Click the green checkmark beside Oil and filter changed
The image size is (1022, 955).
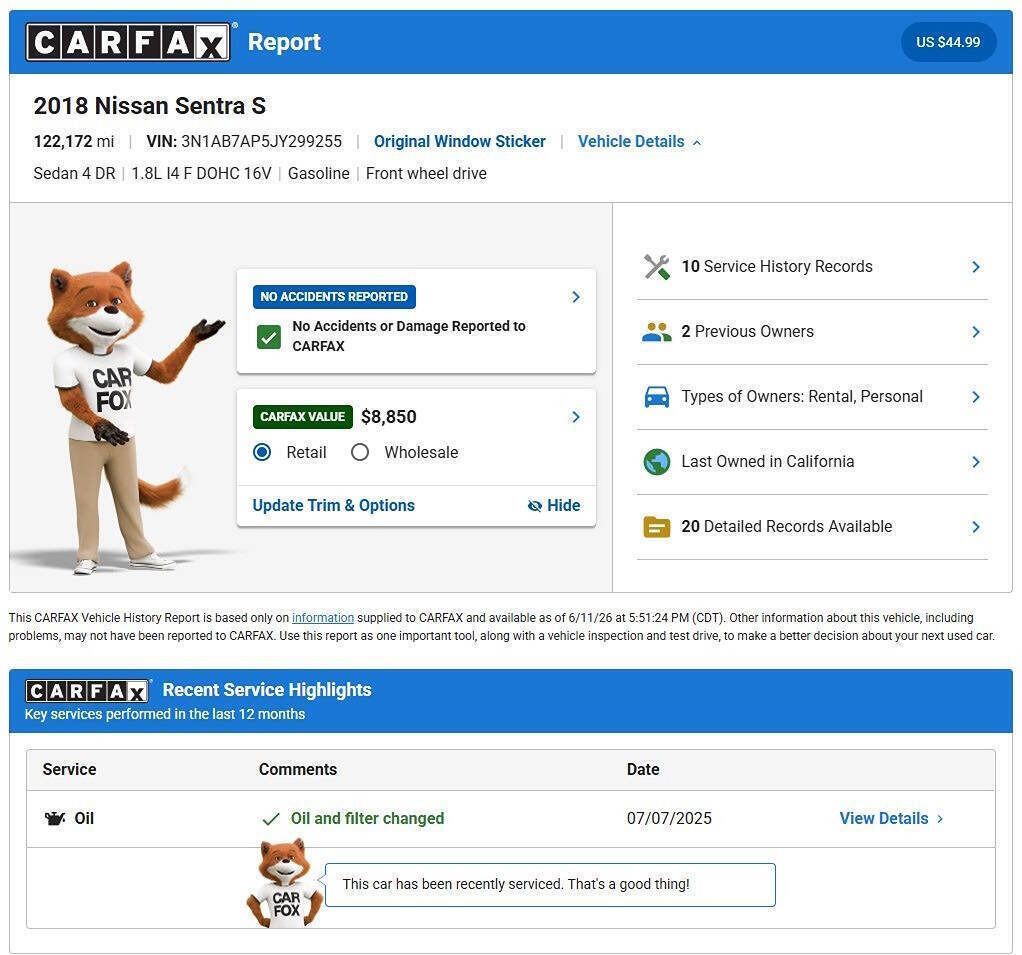pyautogui.click(x=270, y=819)
